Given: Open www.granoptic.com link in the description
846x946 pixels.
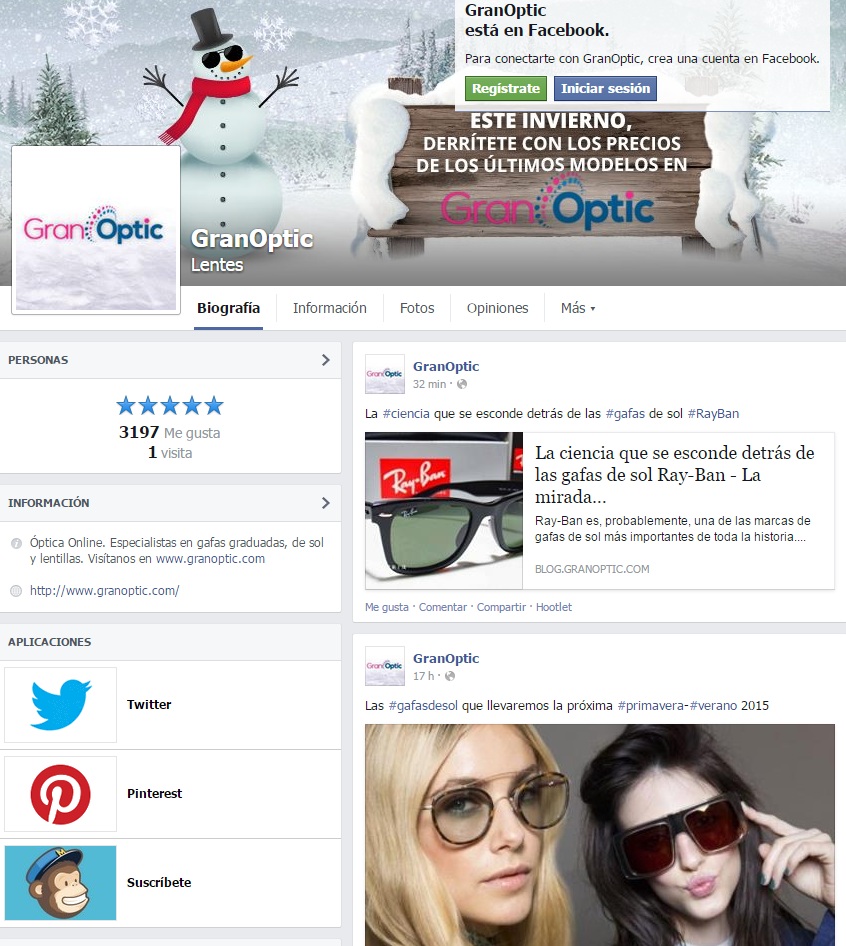Looking at the screenshot, I should pyautogui.click(x=210, y=559).
